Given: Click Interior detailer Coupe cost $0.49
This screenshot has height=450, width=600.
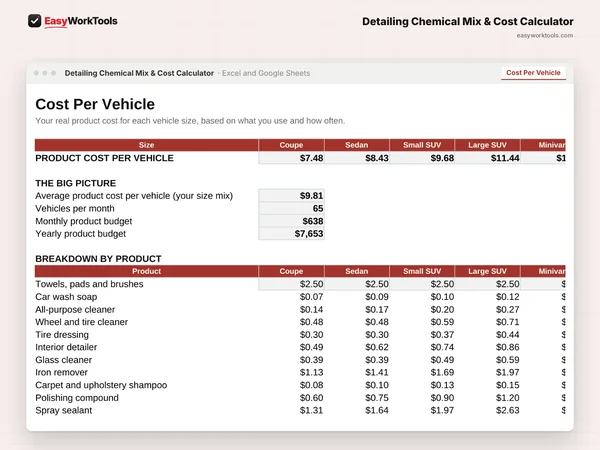Looking at the screenshot, I should [x=311, y=347].
